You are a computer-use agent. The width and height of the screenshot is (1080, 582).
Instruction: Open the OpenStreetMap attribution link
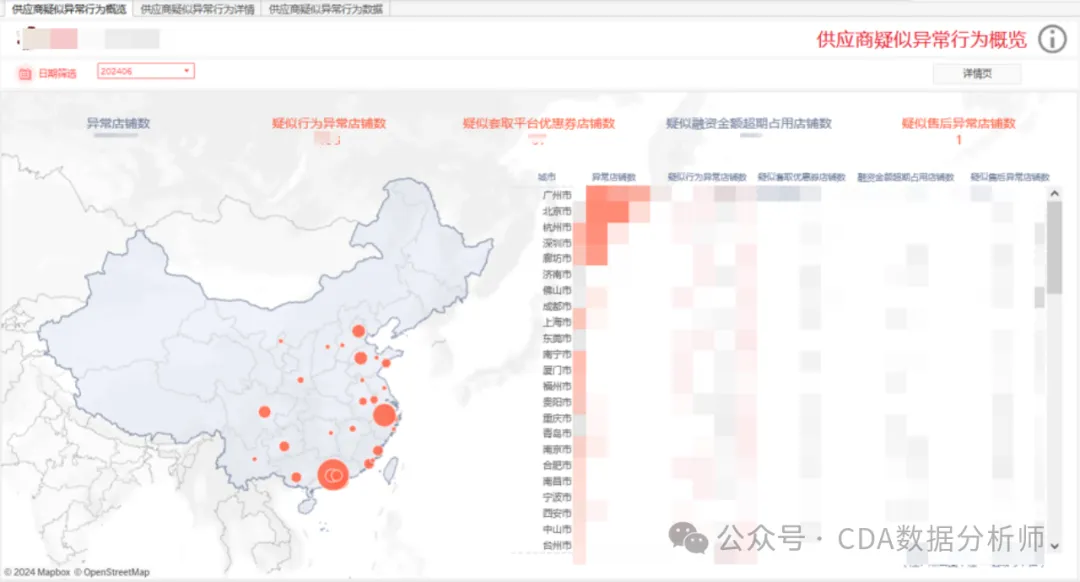116,573
